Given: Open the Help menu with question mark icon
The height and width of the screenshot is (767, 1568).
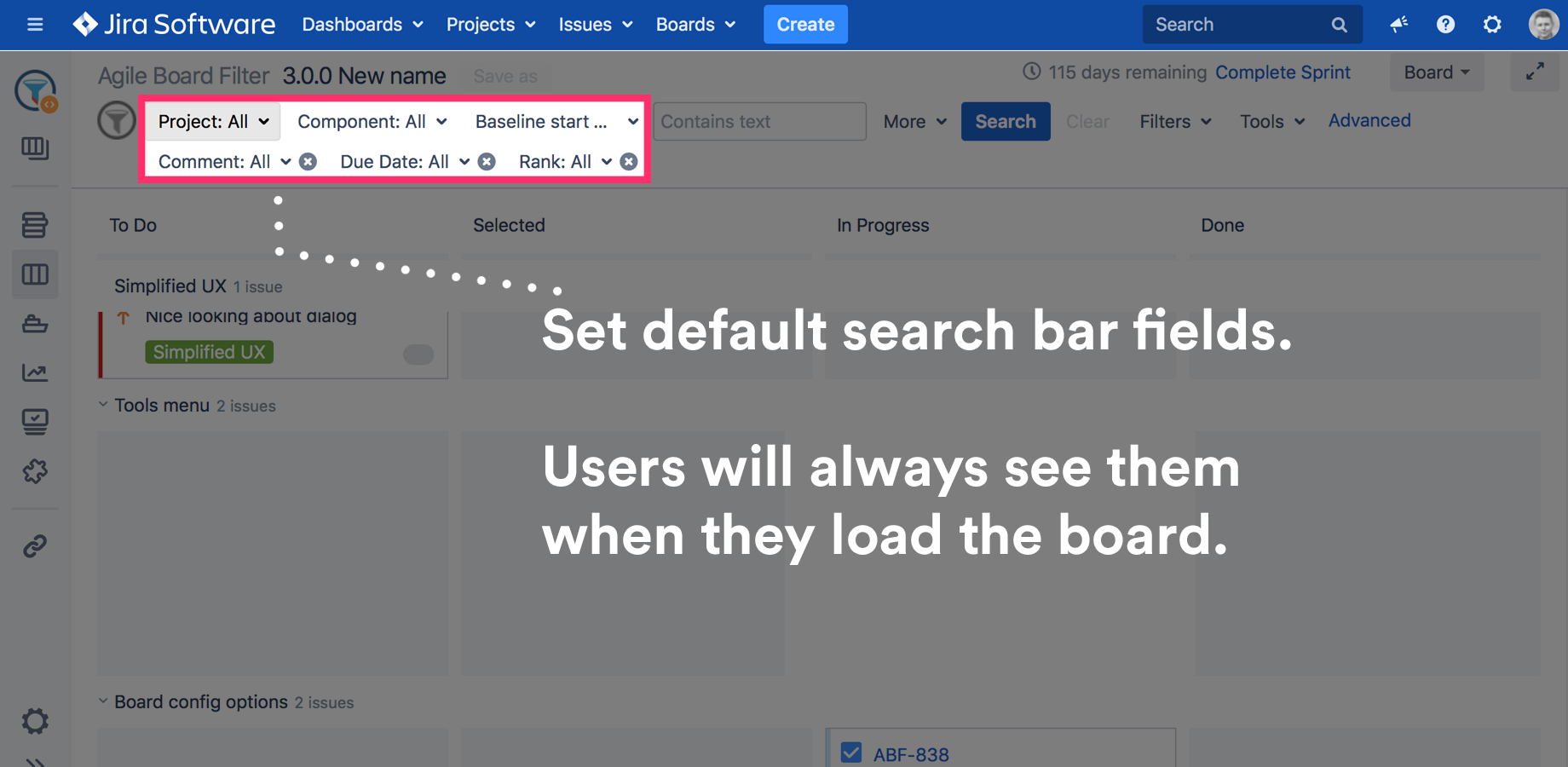Looking at the screenshot, I should pyautogui.click(x=1445, y=24).
